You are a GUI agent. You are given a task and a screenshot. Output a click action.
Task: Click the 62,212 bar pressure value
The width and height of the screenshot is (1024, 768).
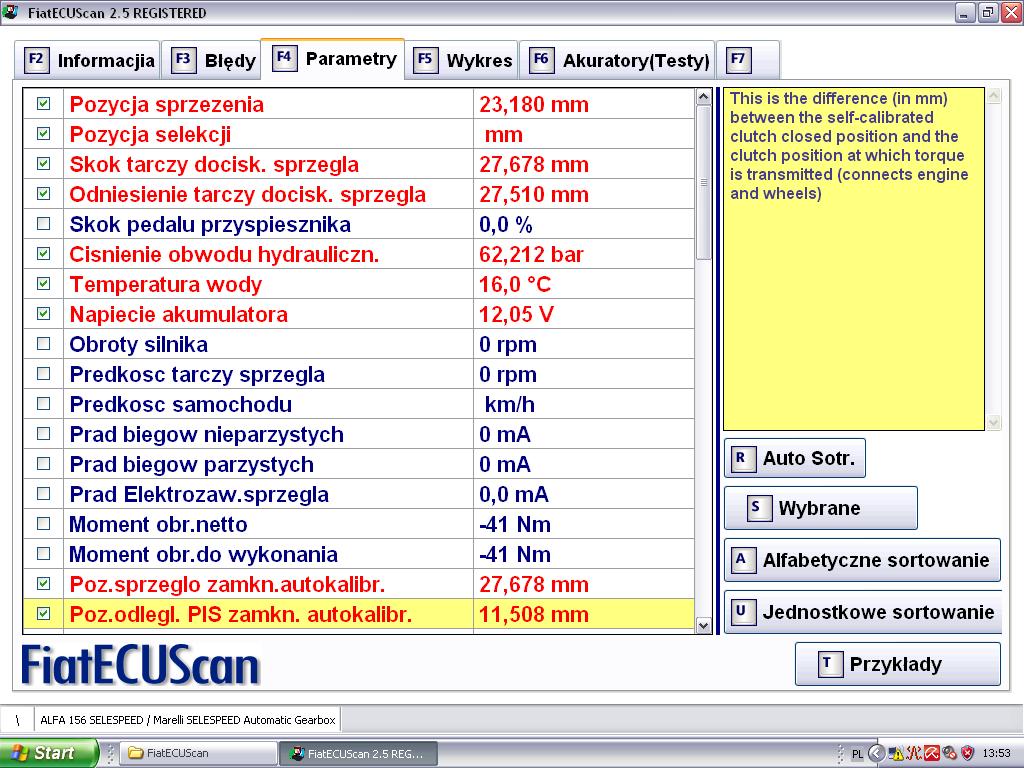pos(531,254)
